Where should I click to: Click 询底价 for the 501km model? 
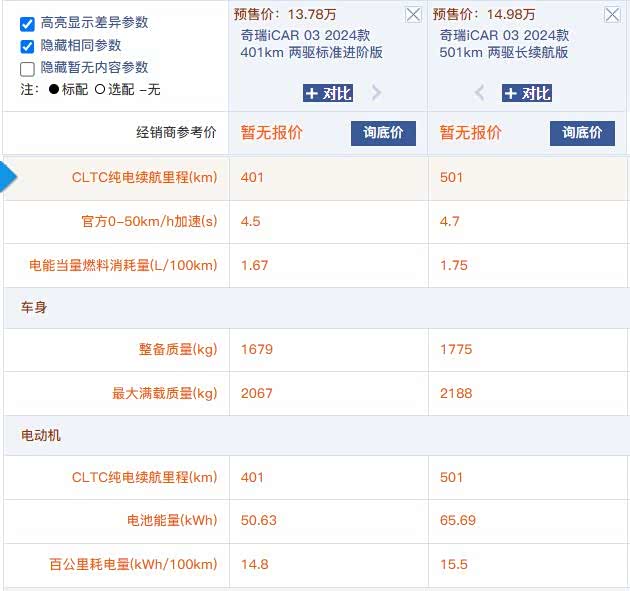click(582, 133)
